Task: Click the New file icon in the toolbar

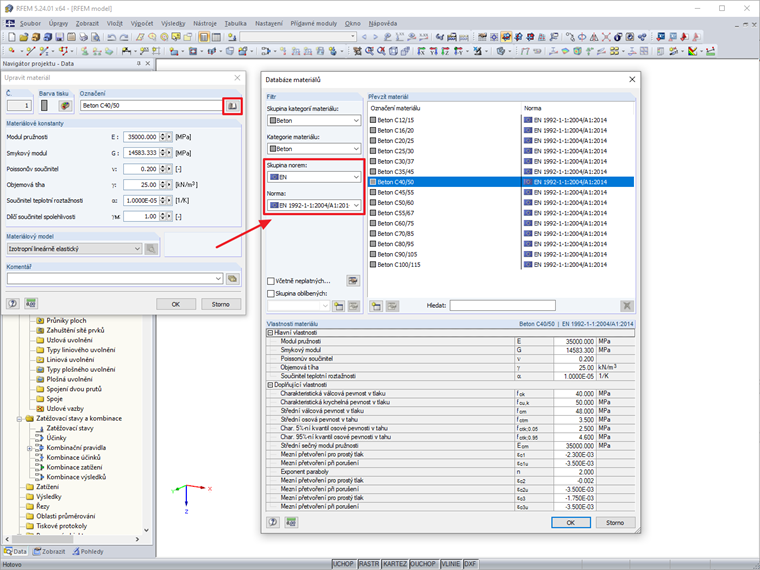Action: click(x=12, y=37)
